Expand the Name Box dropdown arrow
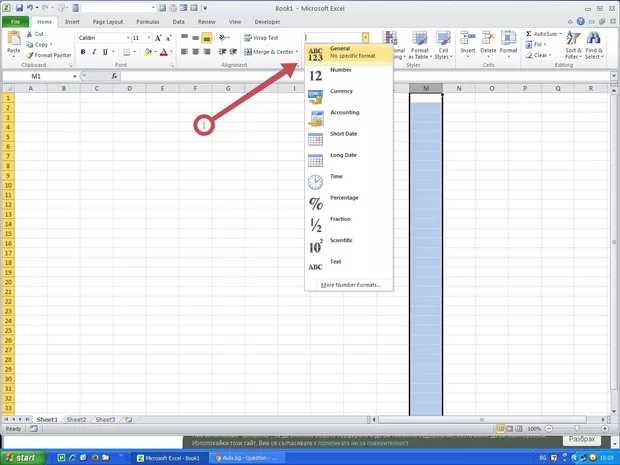The width and height of the screenshot is (620, 465). click(74, 76)
